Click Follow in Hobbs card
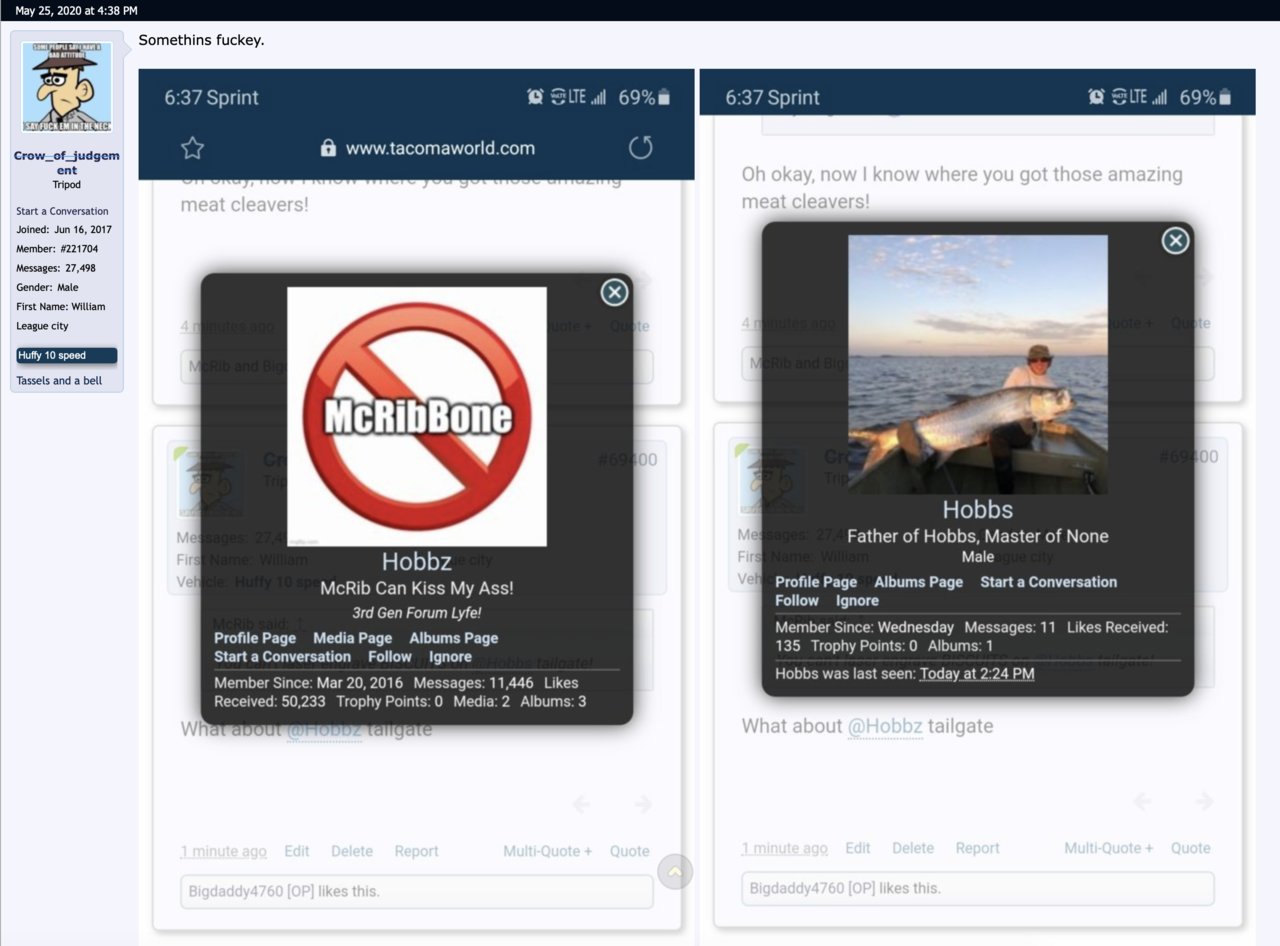The width and height of the screenshot is (1280, 946). [797, 601]
